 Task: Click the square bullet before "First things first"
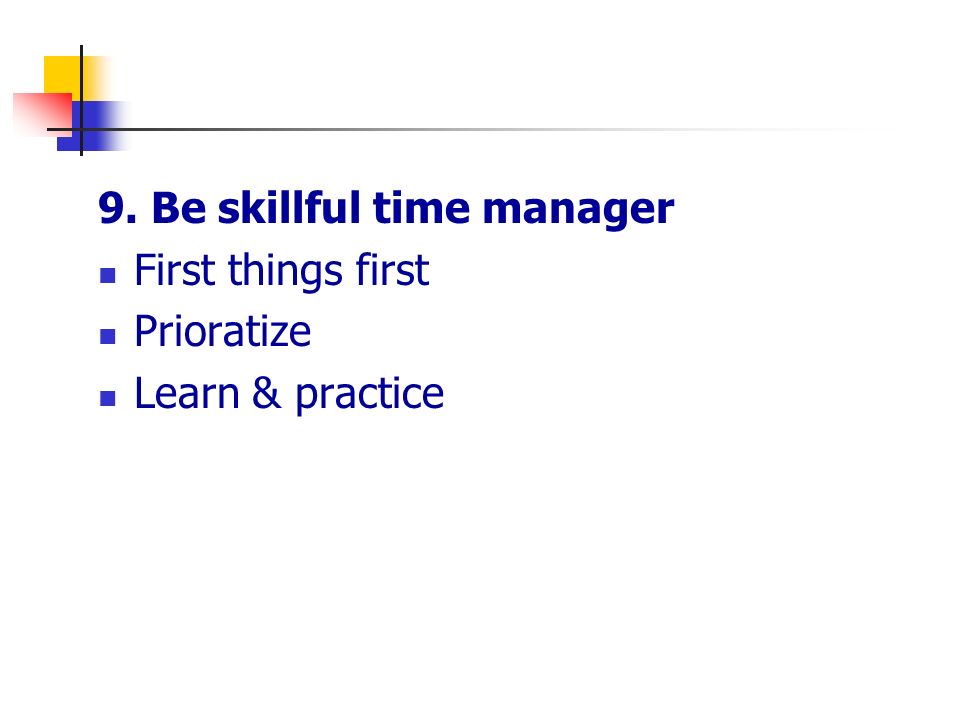108,276
